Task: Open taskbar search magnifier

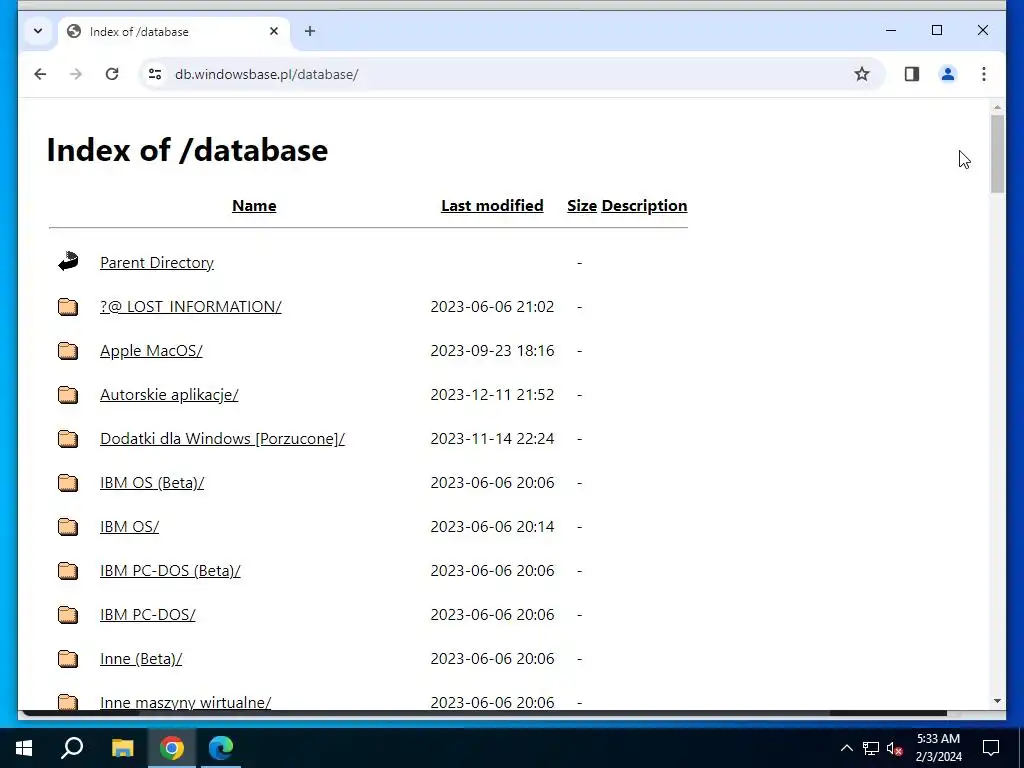Action: click(72, 748)
